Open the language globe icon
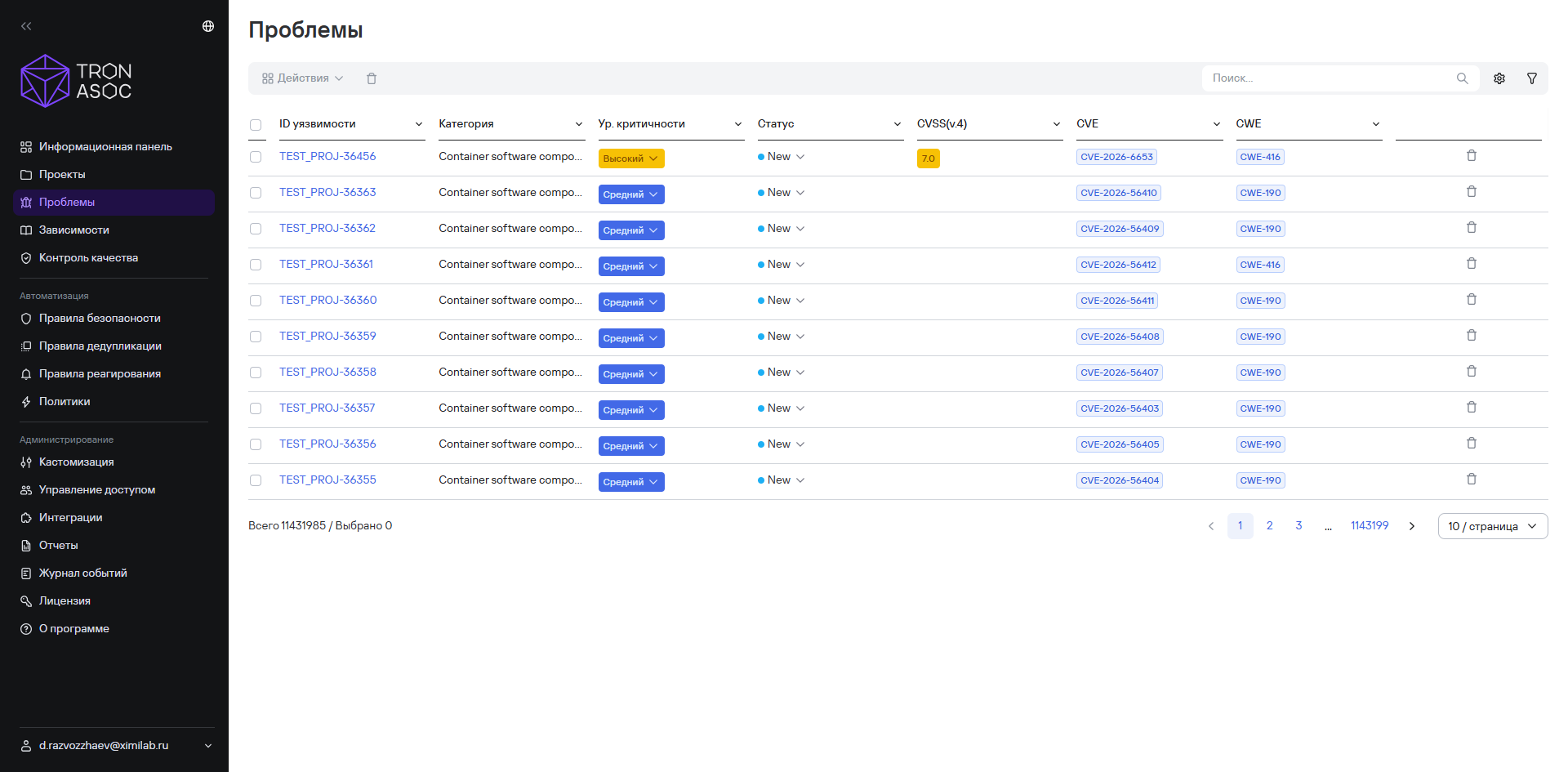The height and width of the screenshot is (772, 1568). coord(208,26)
